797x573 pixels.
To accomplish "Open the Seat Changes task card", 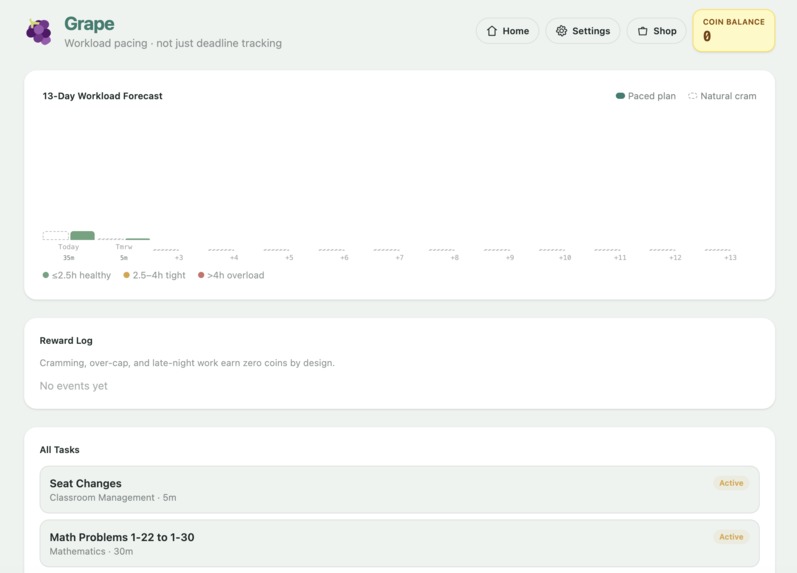I will tap(400, 490).
